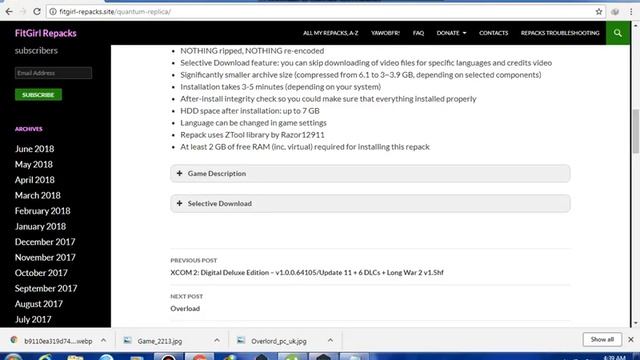Click Show all downloads button

[602, 340]
